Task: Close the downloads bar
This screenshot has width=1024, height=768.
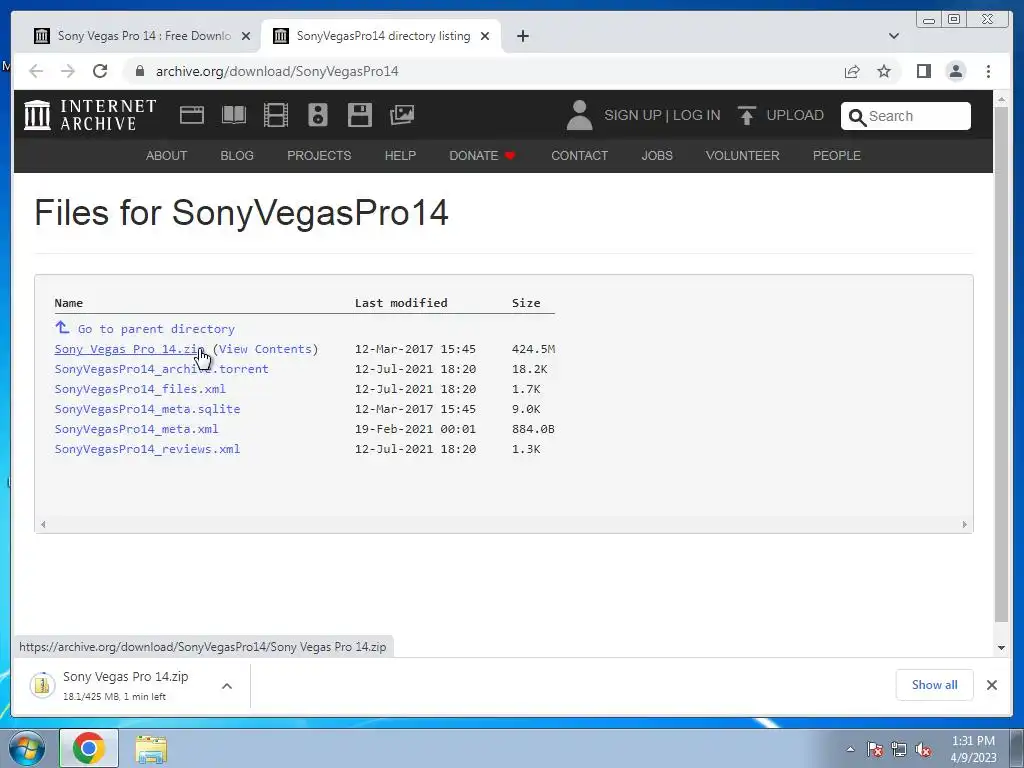Action: [x=991, y=685]
